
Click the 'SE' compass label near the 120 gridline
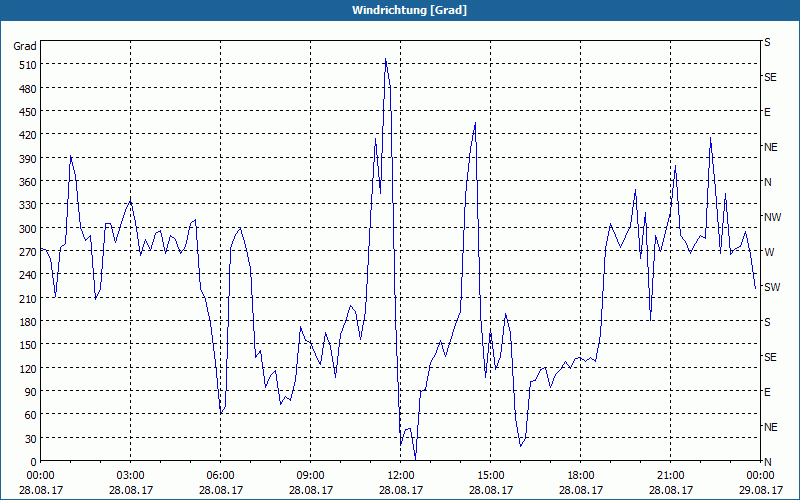(x=770, y=357)
